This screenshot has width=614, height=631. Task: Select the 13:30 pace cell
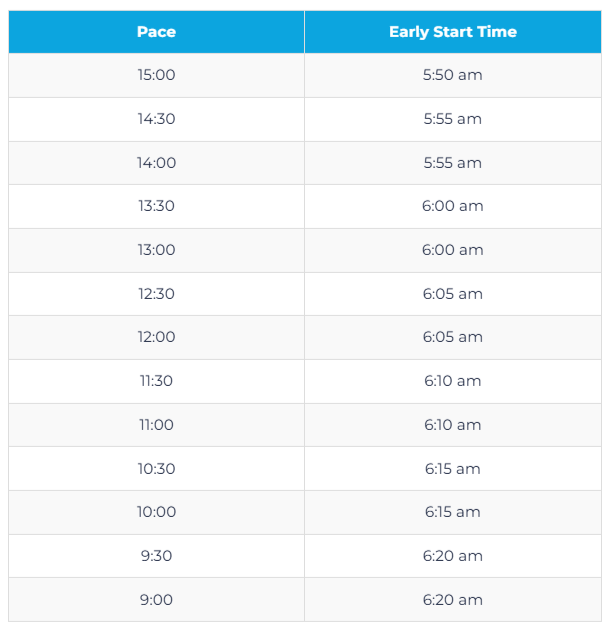point(156,206)
